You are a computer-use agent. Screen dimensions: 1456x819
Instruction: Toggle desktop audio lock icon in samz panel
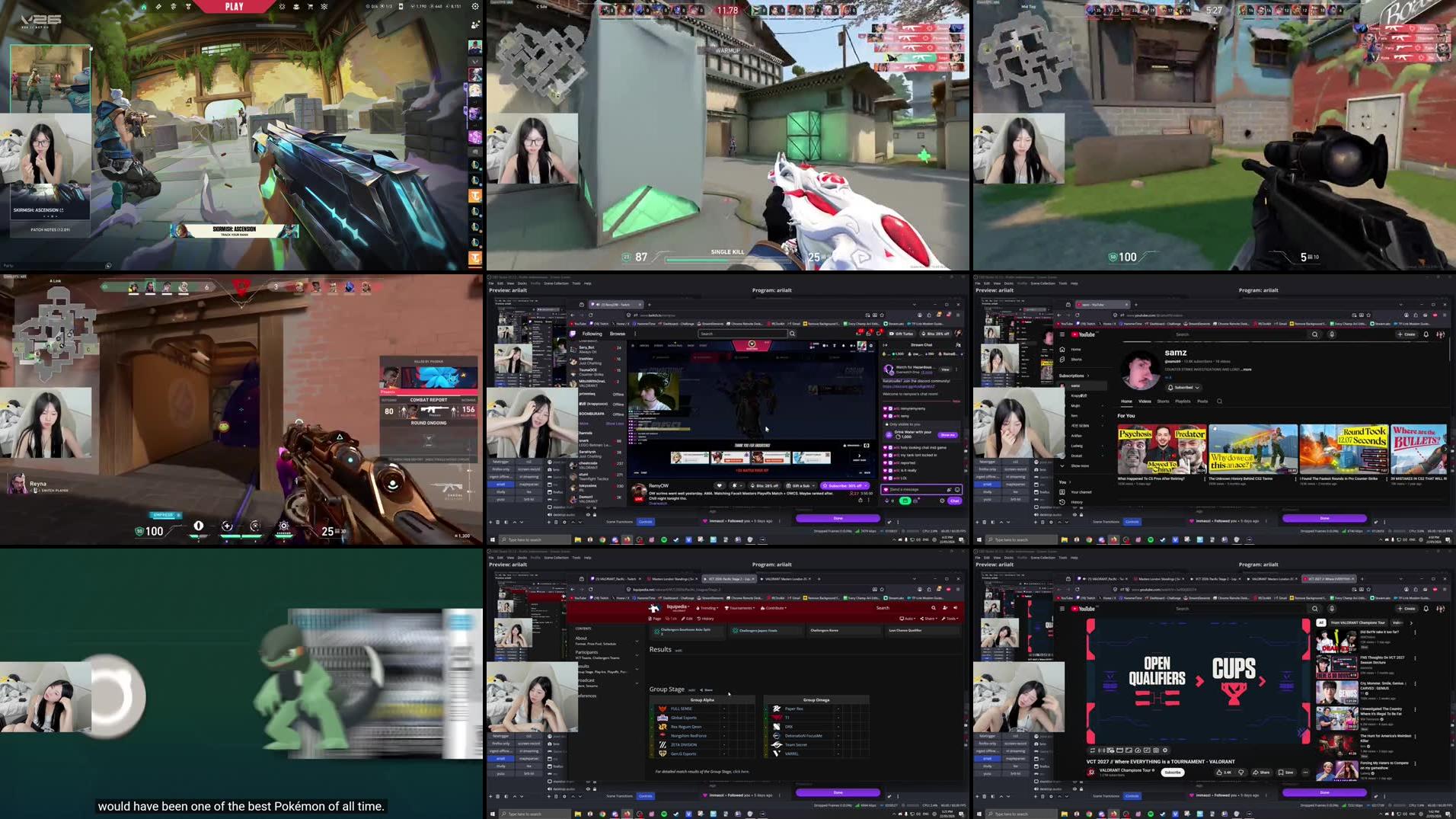[1081, 515]
